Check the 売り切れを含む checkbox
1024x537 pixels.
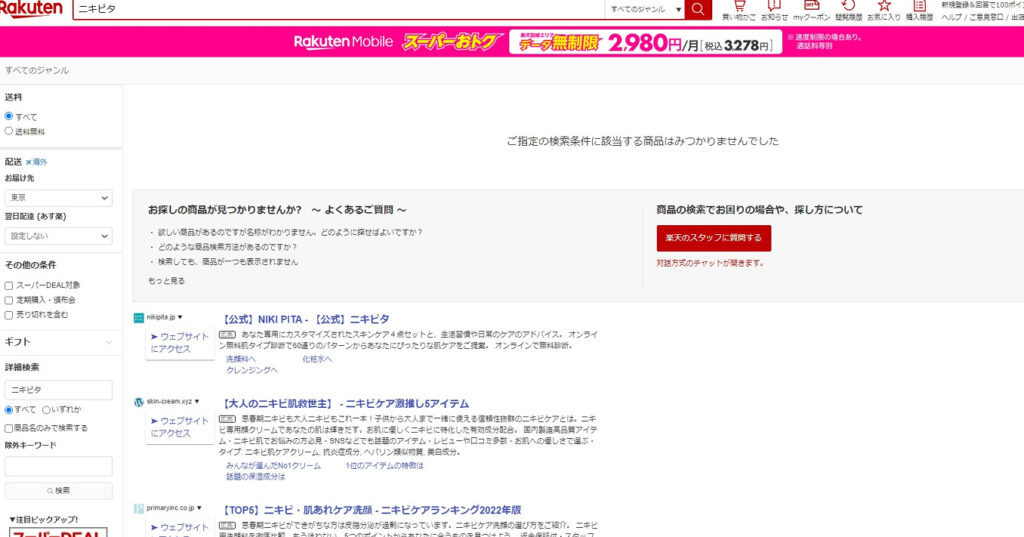tap(8, 315)
